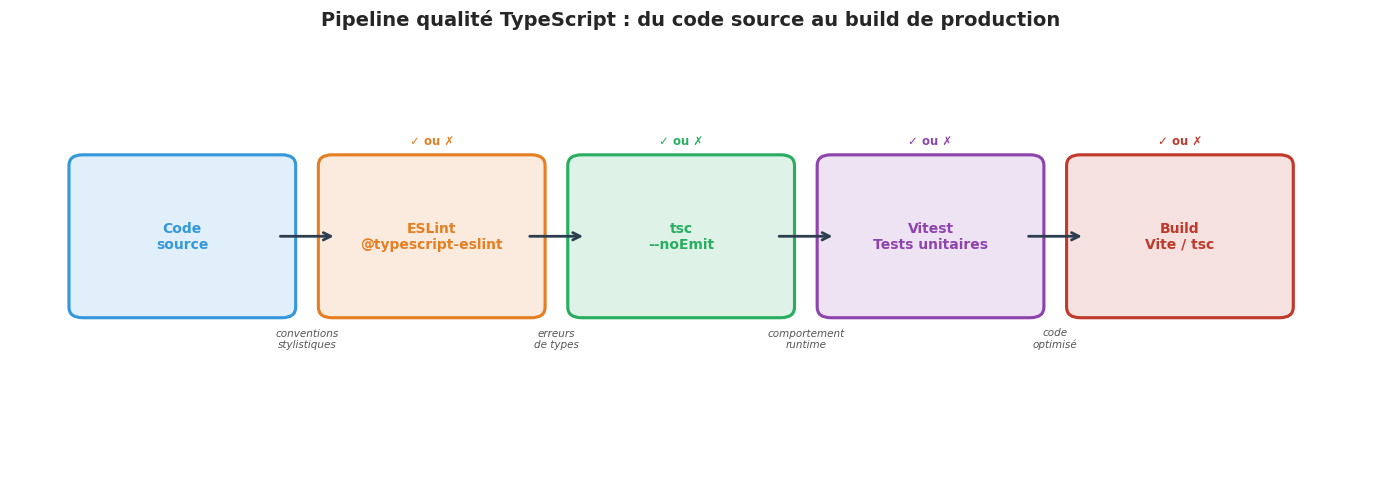Select the green check mark above tsc
Image resolution: width=1380 pixels, height=480 pixels.
coord(664,142)
